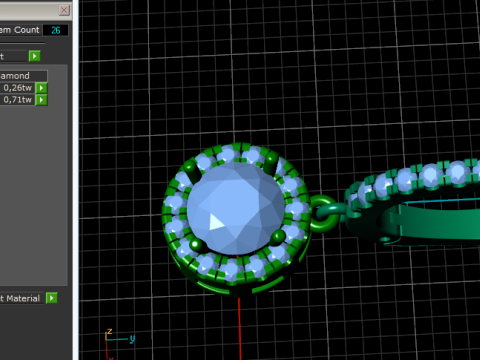Click the green arrow beside 0,71tw
The width and height of the screenshot is (480, 360).
pos(41,100)
